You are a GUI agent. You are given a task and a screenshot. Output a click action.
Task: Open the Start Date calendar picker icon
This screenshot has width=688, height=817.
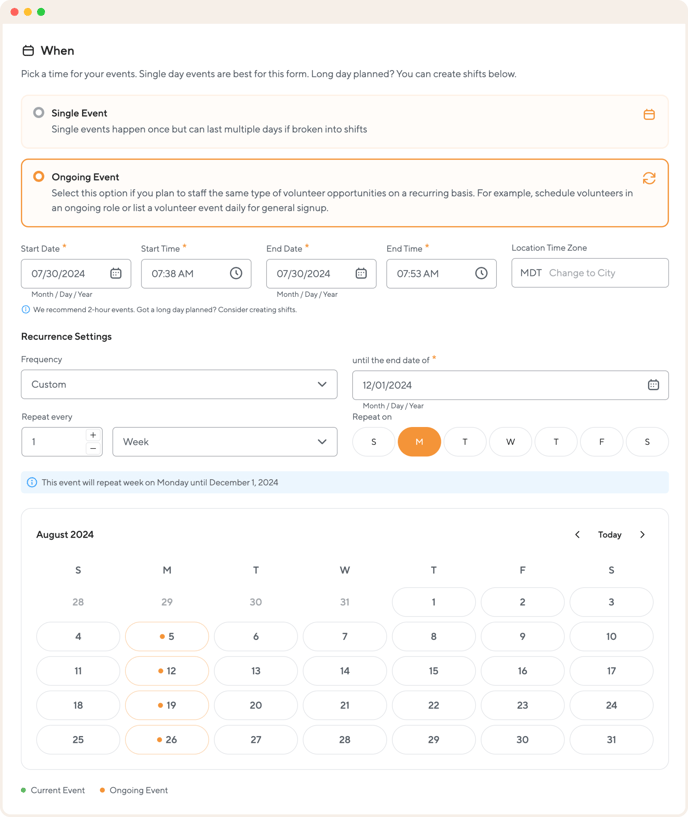pos(116,273)
